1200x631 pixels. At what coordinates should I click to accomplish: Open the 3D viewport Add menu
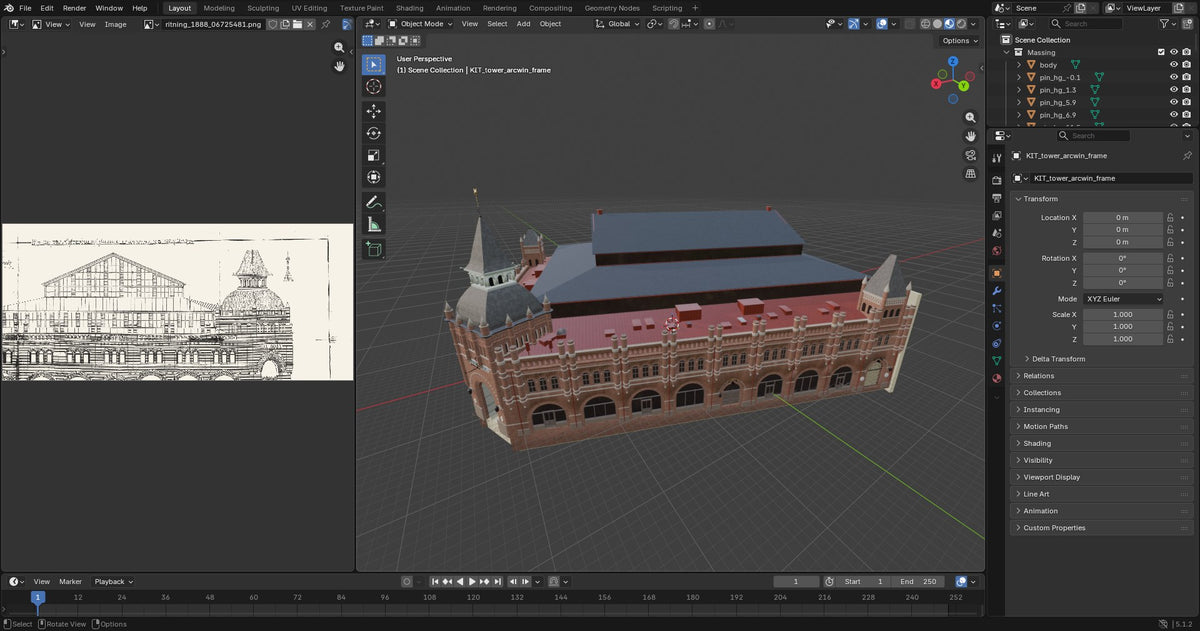523,23
